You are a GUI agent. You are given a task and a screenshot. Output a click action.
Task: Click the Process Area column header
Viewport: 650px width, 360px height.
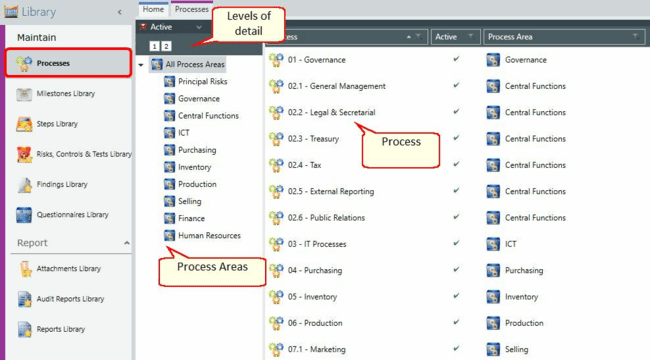(x=564, y=37)
